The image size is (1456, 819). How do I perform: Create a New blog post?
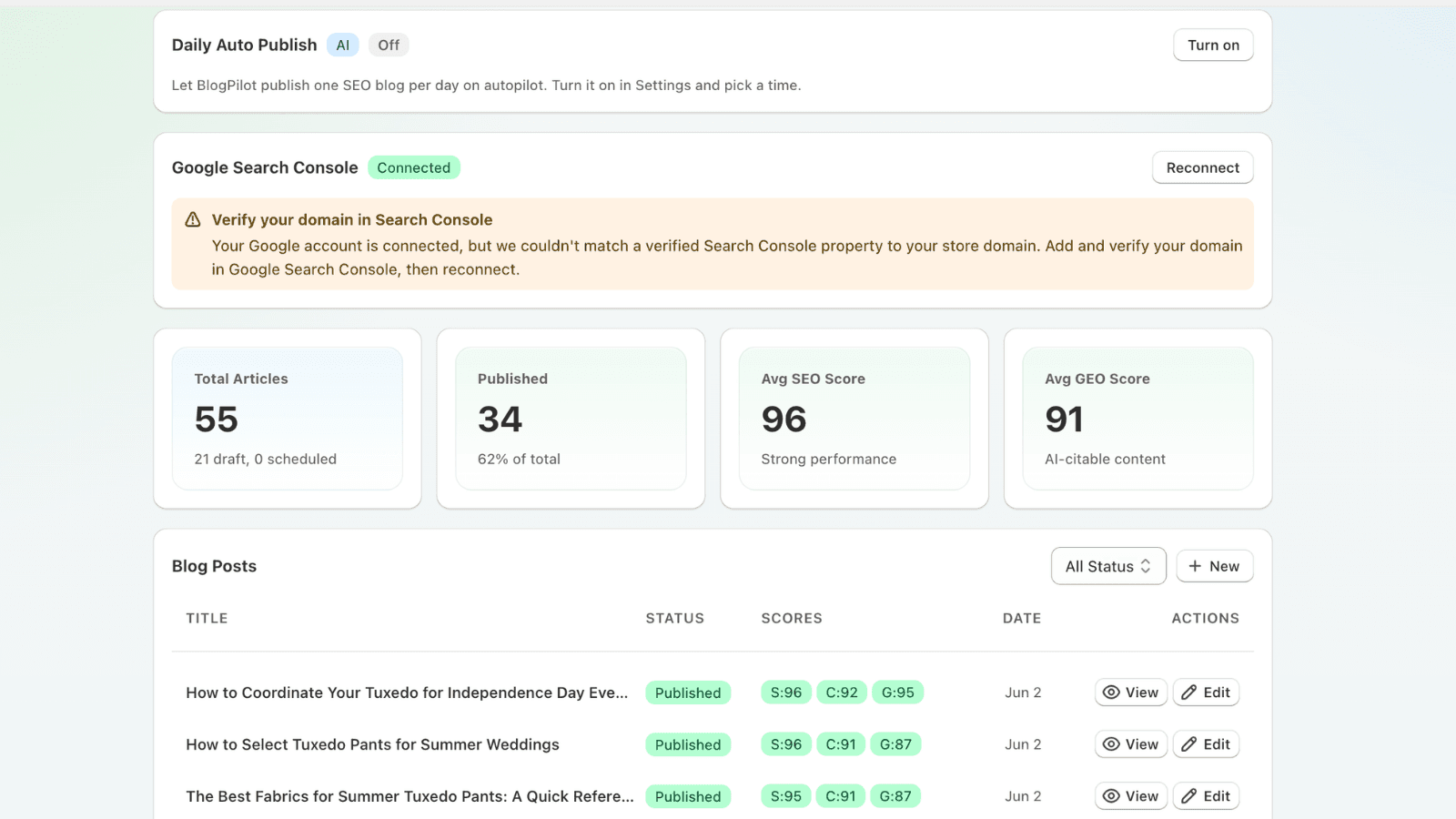(1214, 566)
